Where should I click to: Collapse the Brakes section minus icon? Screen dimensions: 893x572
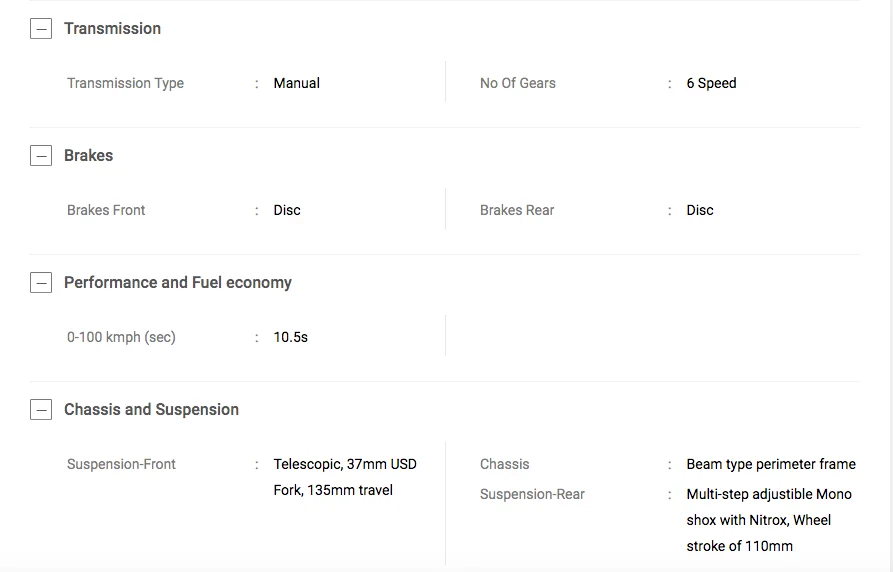(x=41, y=156)
